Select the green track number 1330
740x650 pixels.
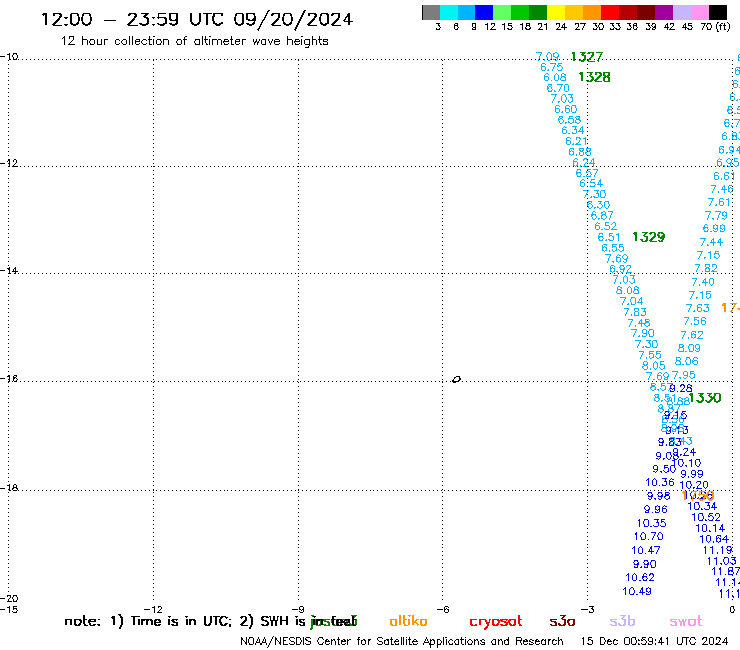(x=705, y=398)
